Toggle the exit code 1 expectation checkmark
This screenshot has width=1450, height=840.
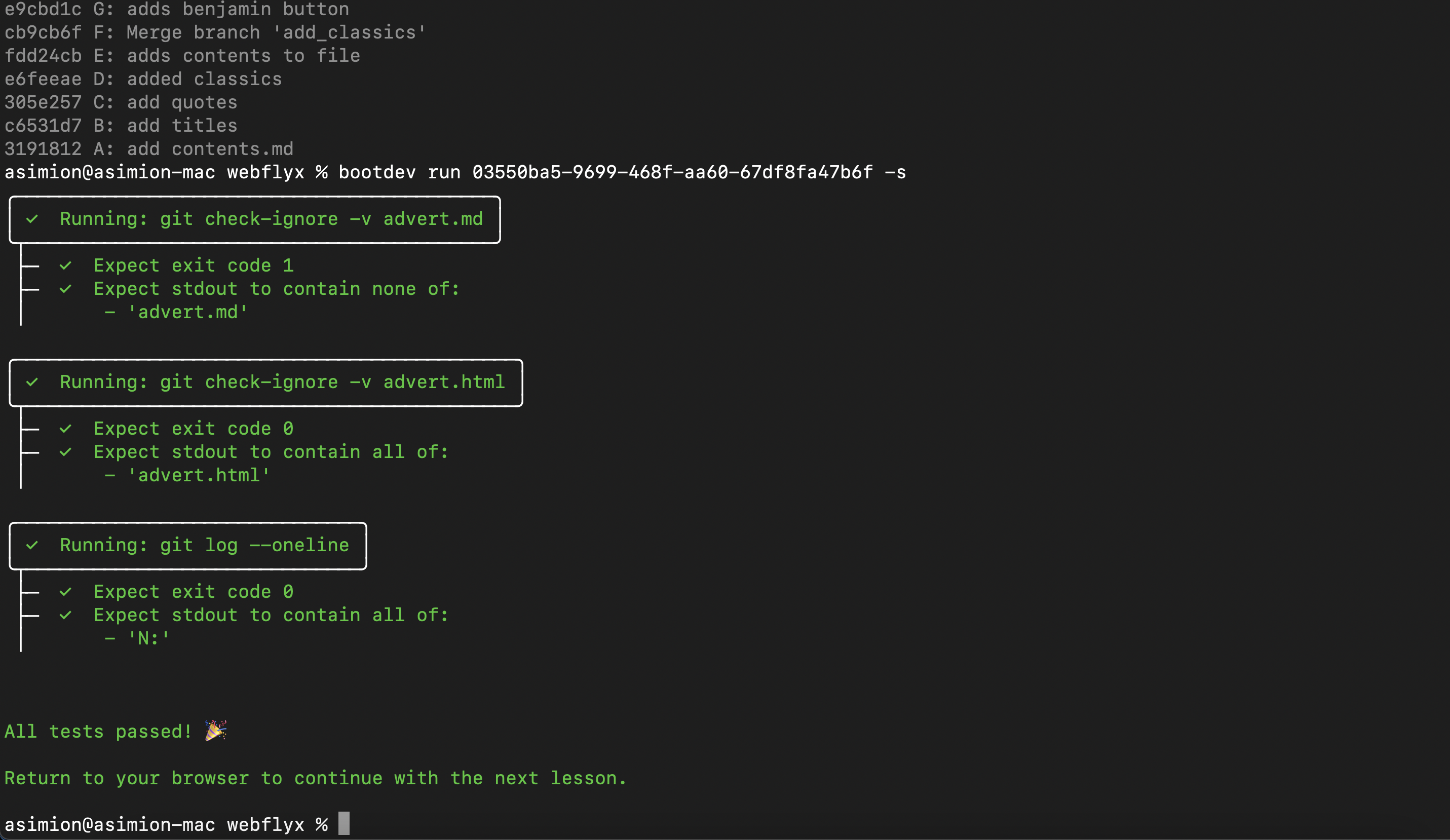(x=65, y=265)
